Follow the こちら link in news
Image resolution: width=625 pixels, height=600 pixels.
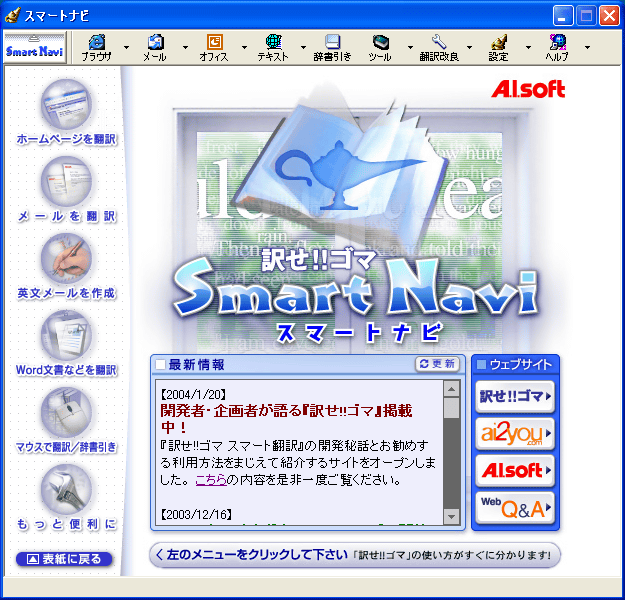(211, 480)
